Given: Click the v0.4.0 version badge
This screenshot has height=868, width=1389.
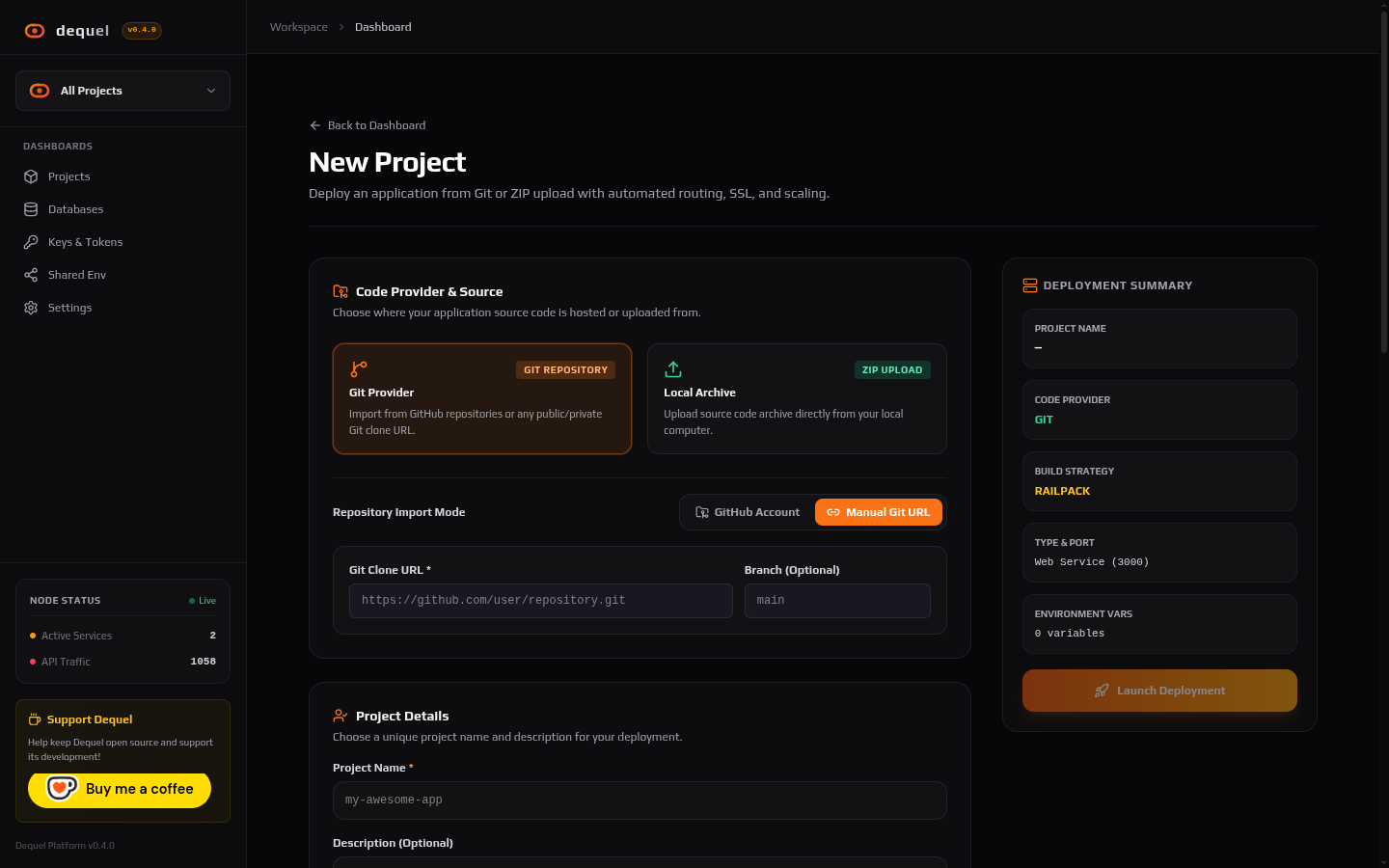Looking at the screenshot, I should point(142,30).
